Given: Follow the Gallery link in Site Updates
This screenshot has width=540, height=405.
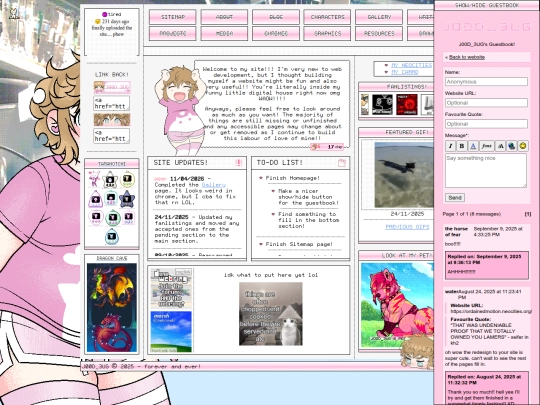Looking at the screenshot, I should point(214,185).
